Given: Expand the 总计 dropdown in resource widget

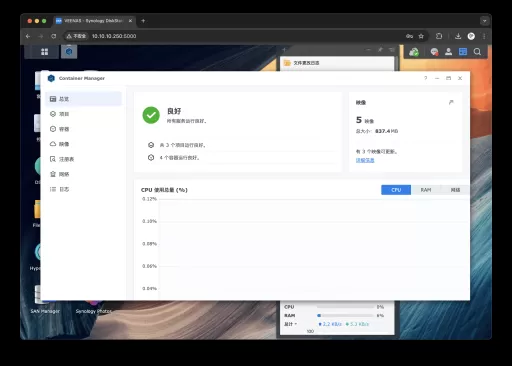Looking at the screenshot, I should pos(290,324).
